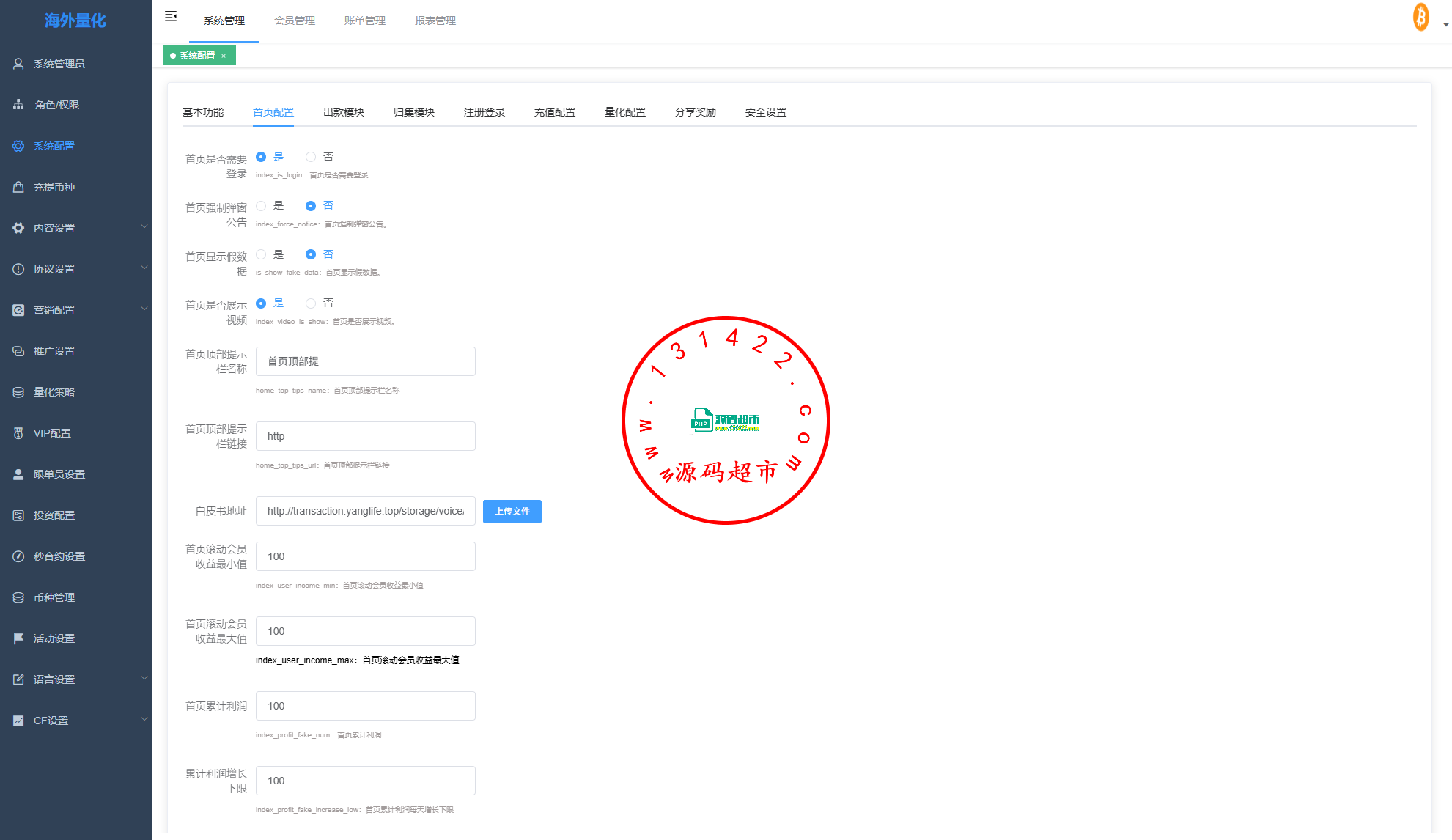1452x840 pixels.
Task: Click the 活动设置 flag icon in sidebar
Action: tap(18, 638)
